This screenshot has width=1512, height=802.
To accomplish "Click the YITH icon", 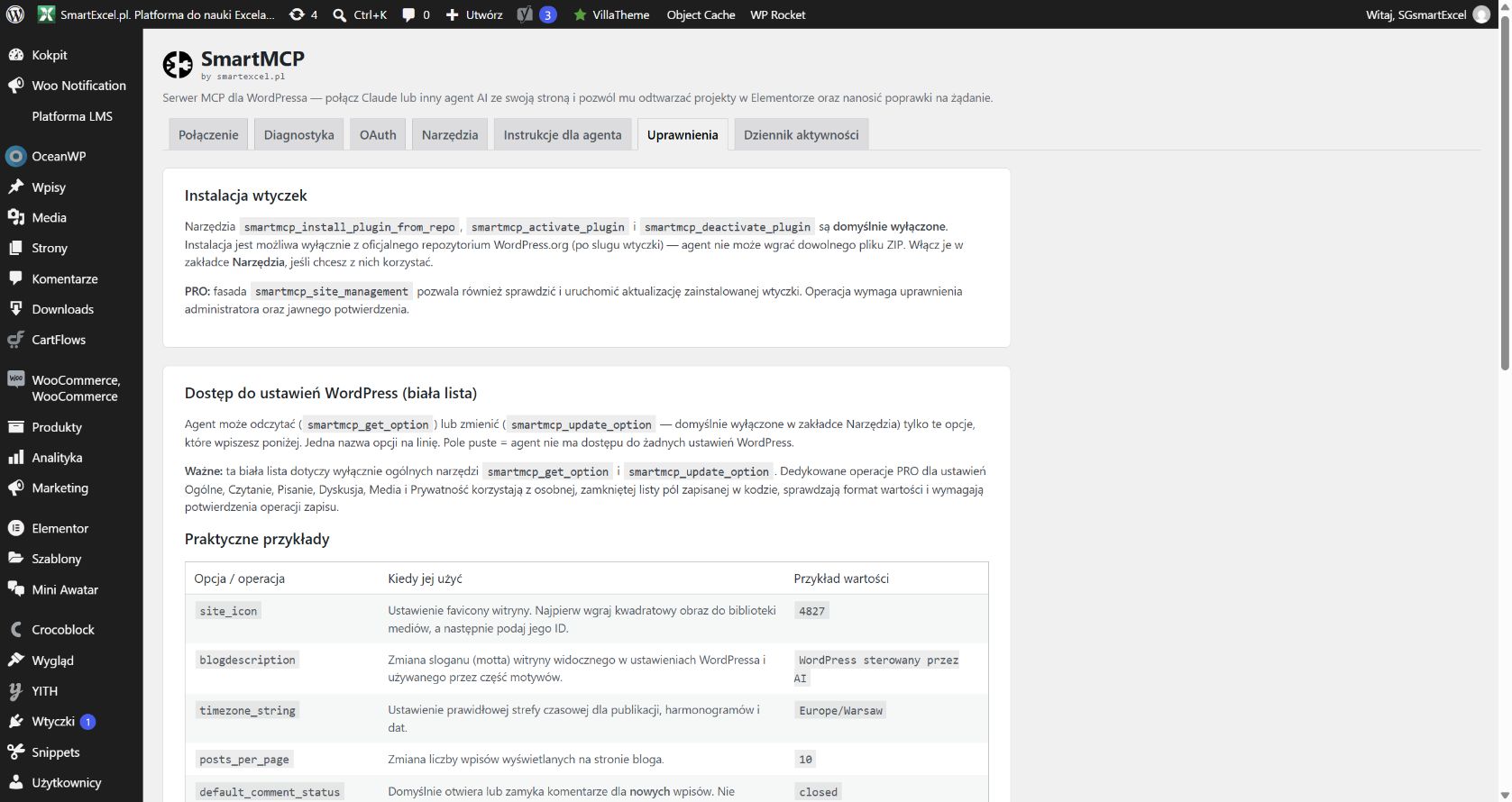I will point(15,691).
